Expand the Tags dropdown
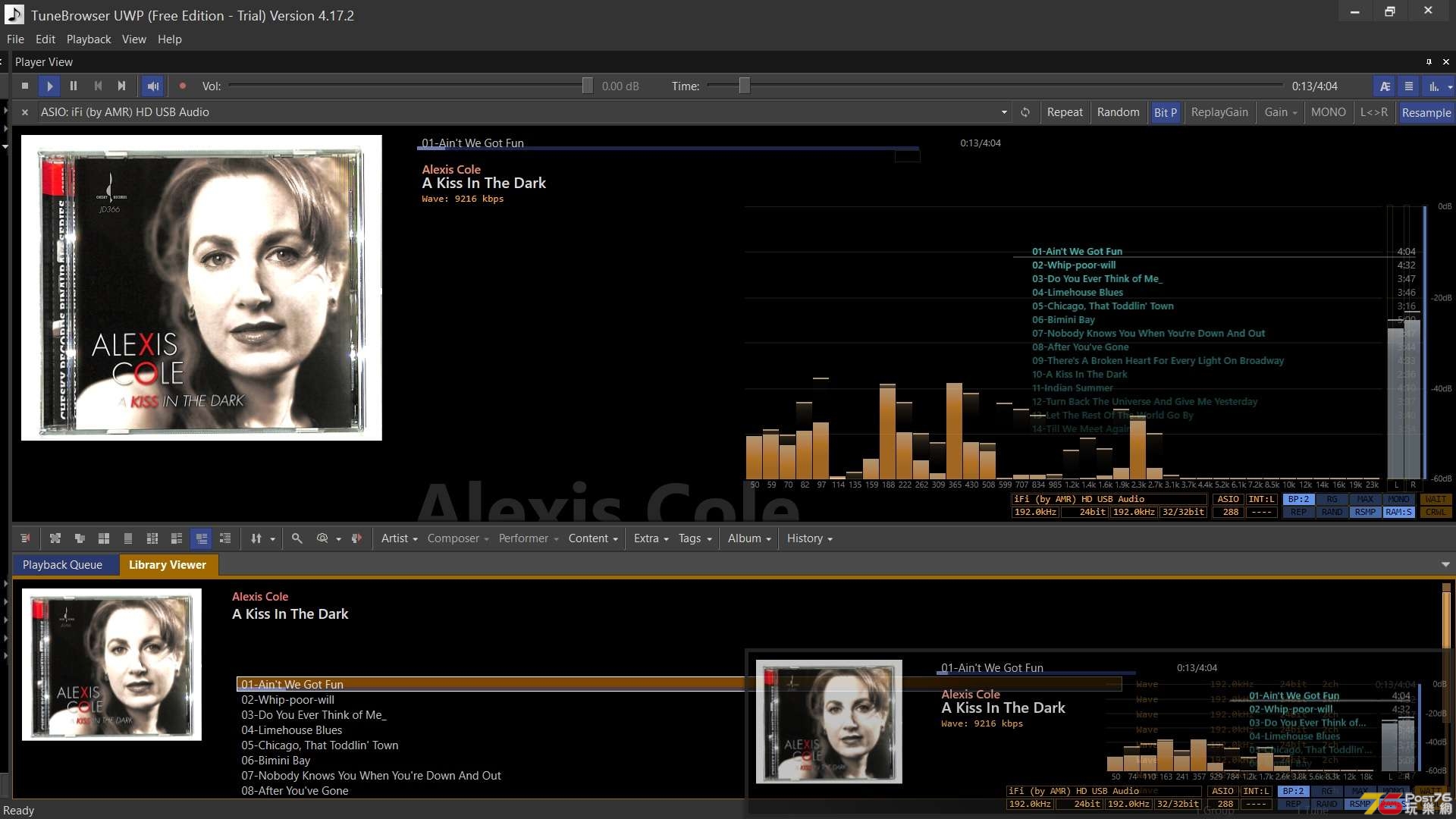1456x819 pixels. click(x=695, y=538)
